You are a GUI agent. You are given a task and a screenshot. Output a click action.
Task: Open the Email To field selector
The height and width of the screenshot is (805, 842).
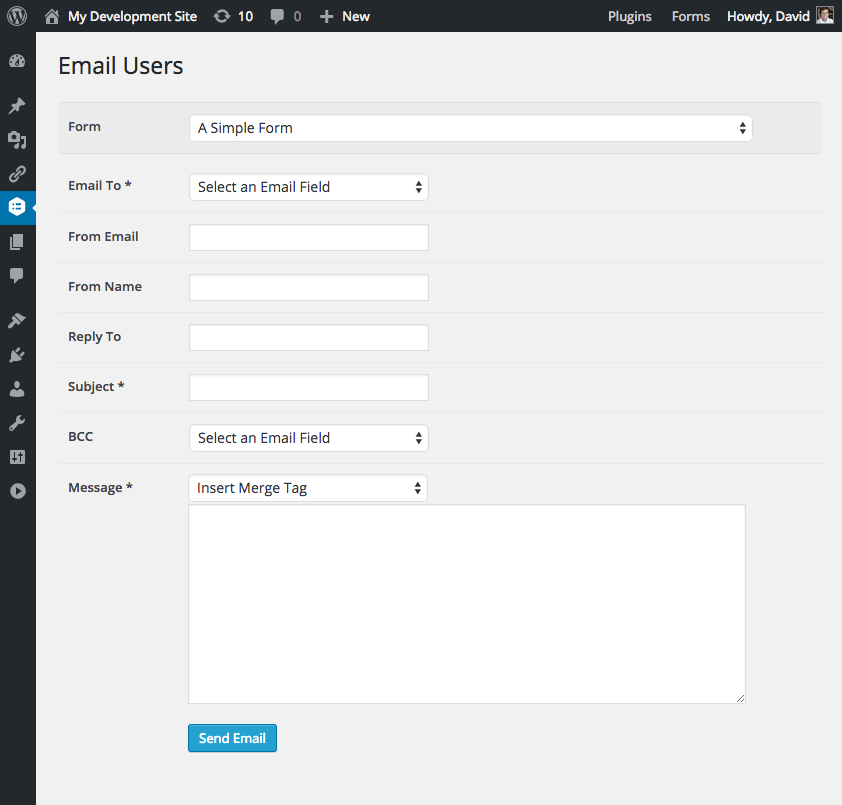pos(308,187)
